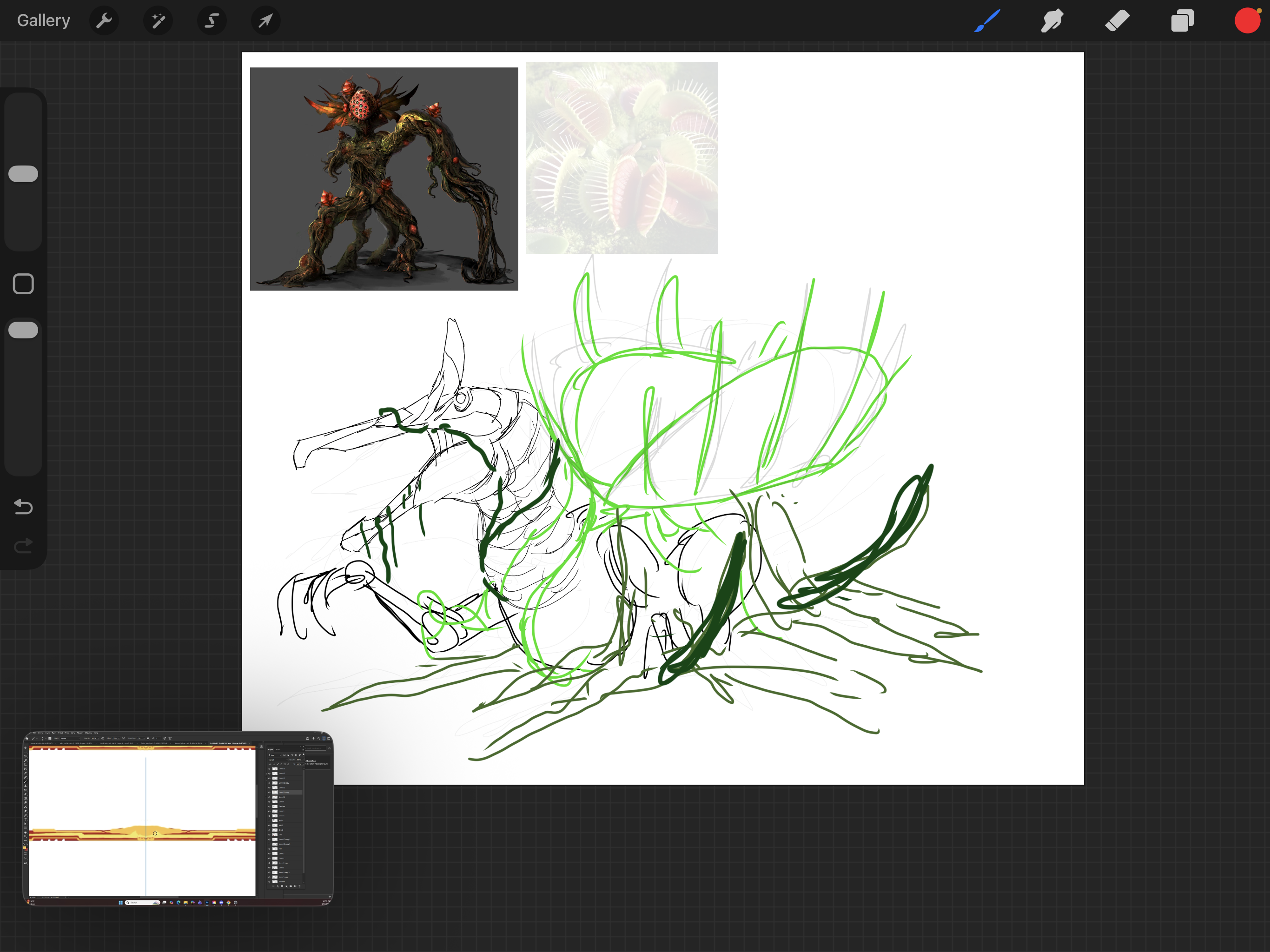This screenshot has width=1270, height=952.
Task: Click the brush size slider handle
Action: [24, 174]
